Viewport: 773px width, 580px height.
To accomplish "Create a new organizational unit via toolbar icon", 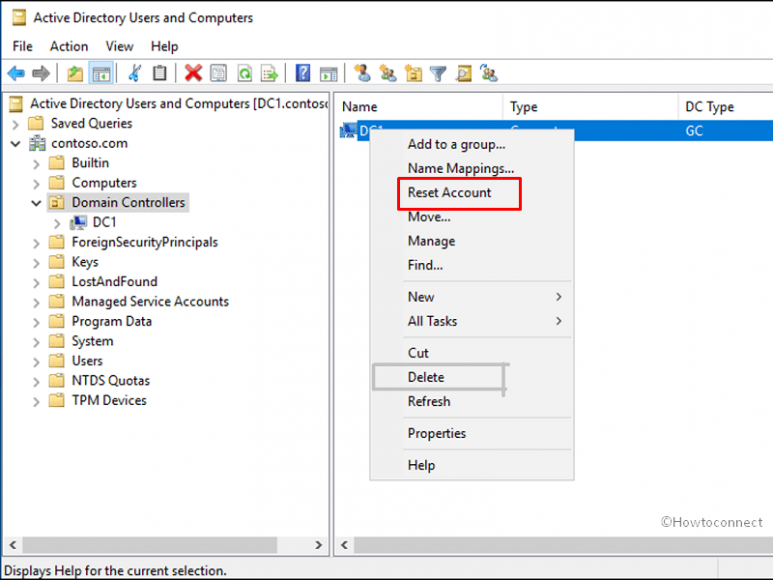I will (413, 74).
